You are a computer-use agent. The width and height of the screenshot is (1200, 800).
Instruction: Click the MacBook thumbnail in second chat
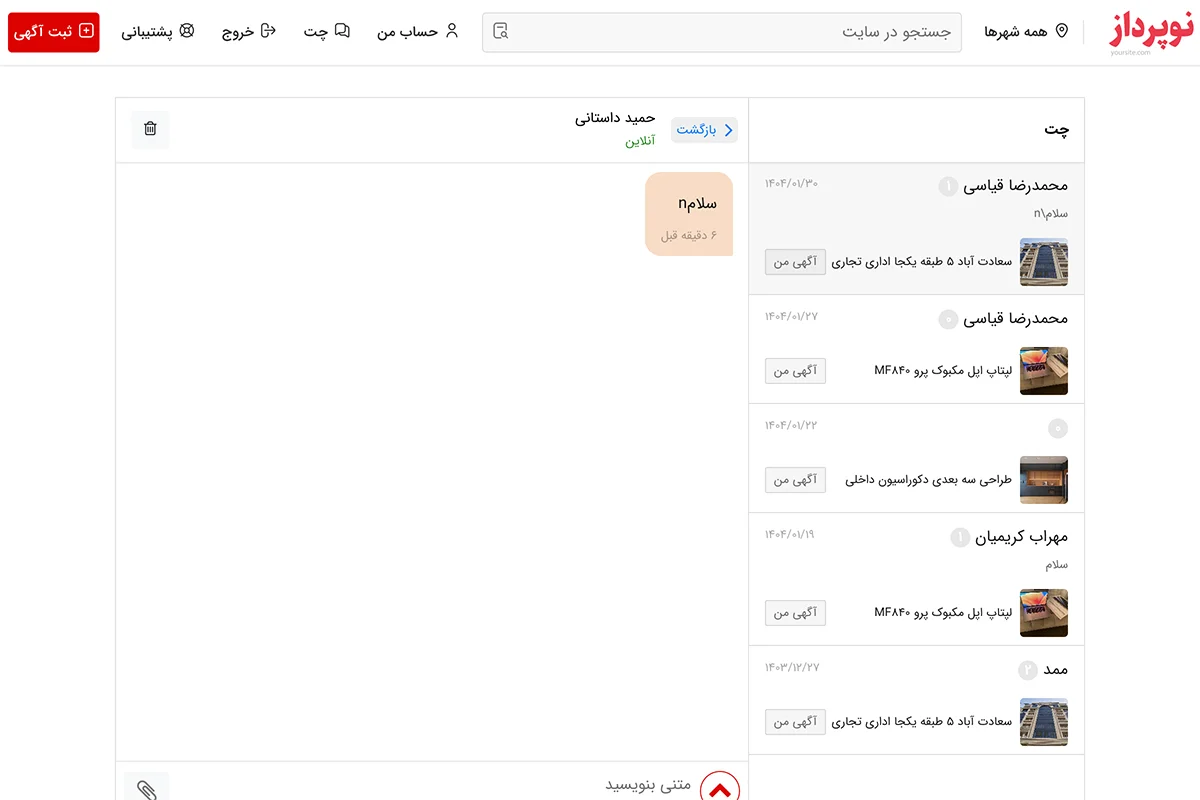tap(1043, 371)
